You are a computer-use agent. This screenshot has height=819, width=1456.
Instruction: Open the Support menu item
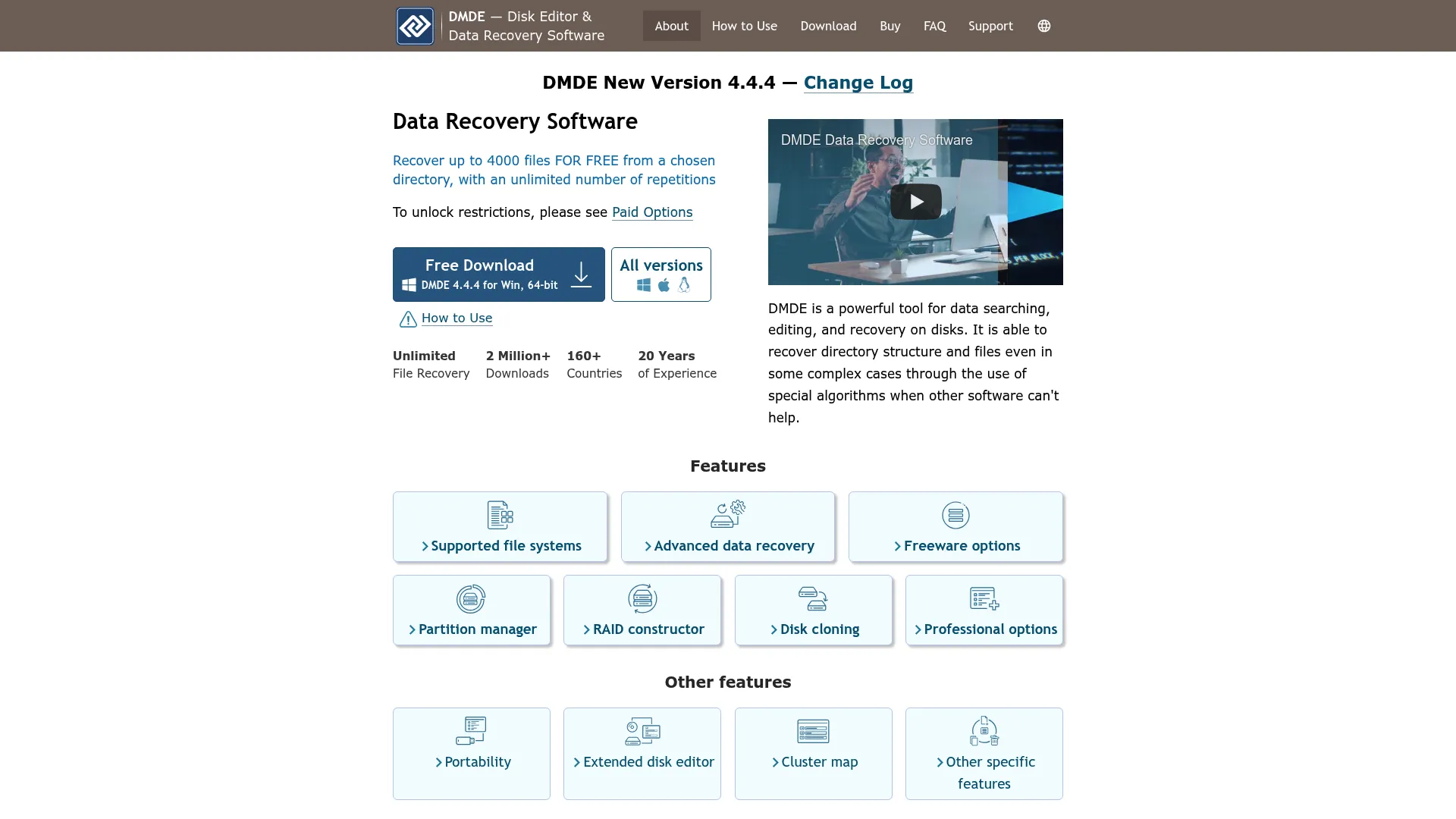pyautogui.click(x=990, y=26)
